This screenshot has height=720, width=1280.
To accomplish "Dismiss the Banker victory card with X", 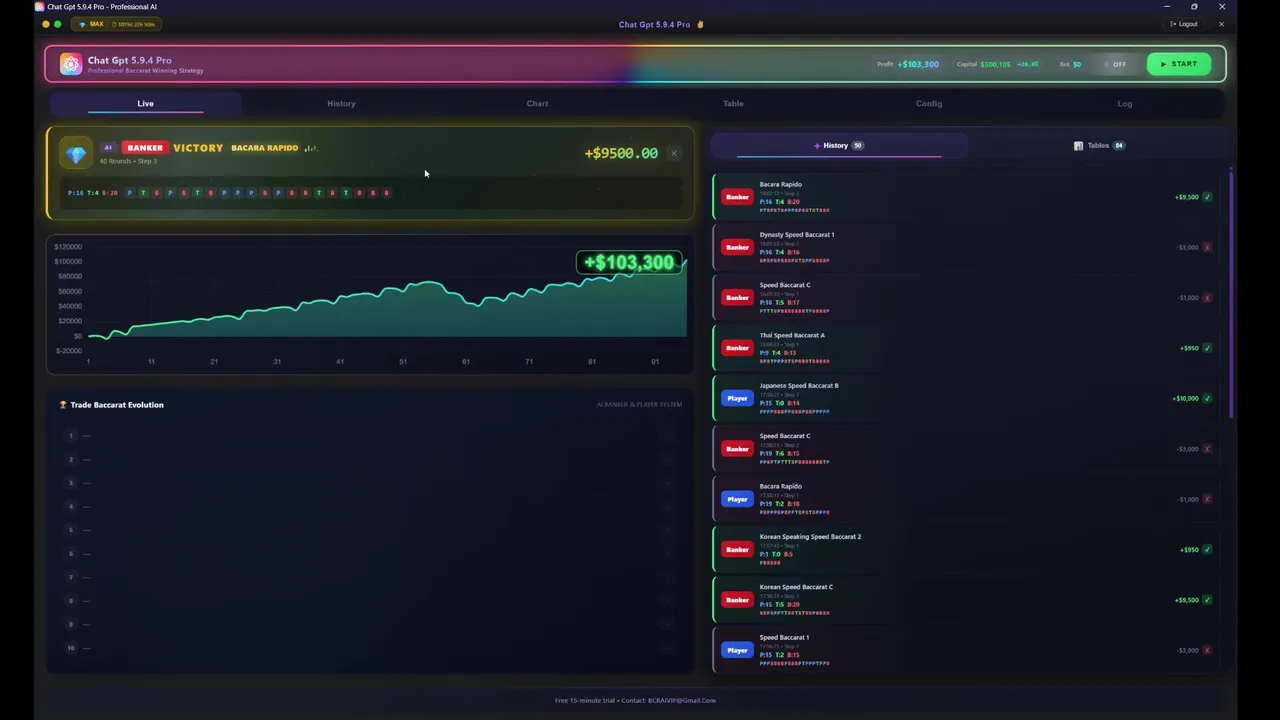I will click(x=674, y=153).
